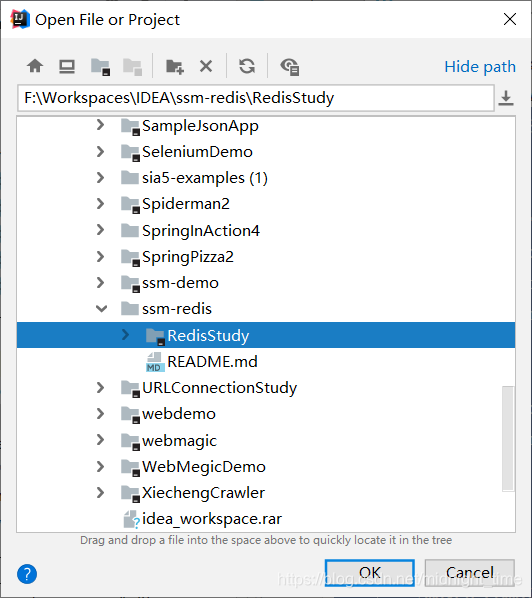The image size is (532, 598).
Task: Click the SampleJsonApp folder icon
Action: click(130, 127)
